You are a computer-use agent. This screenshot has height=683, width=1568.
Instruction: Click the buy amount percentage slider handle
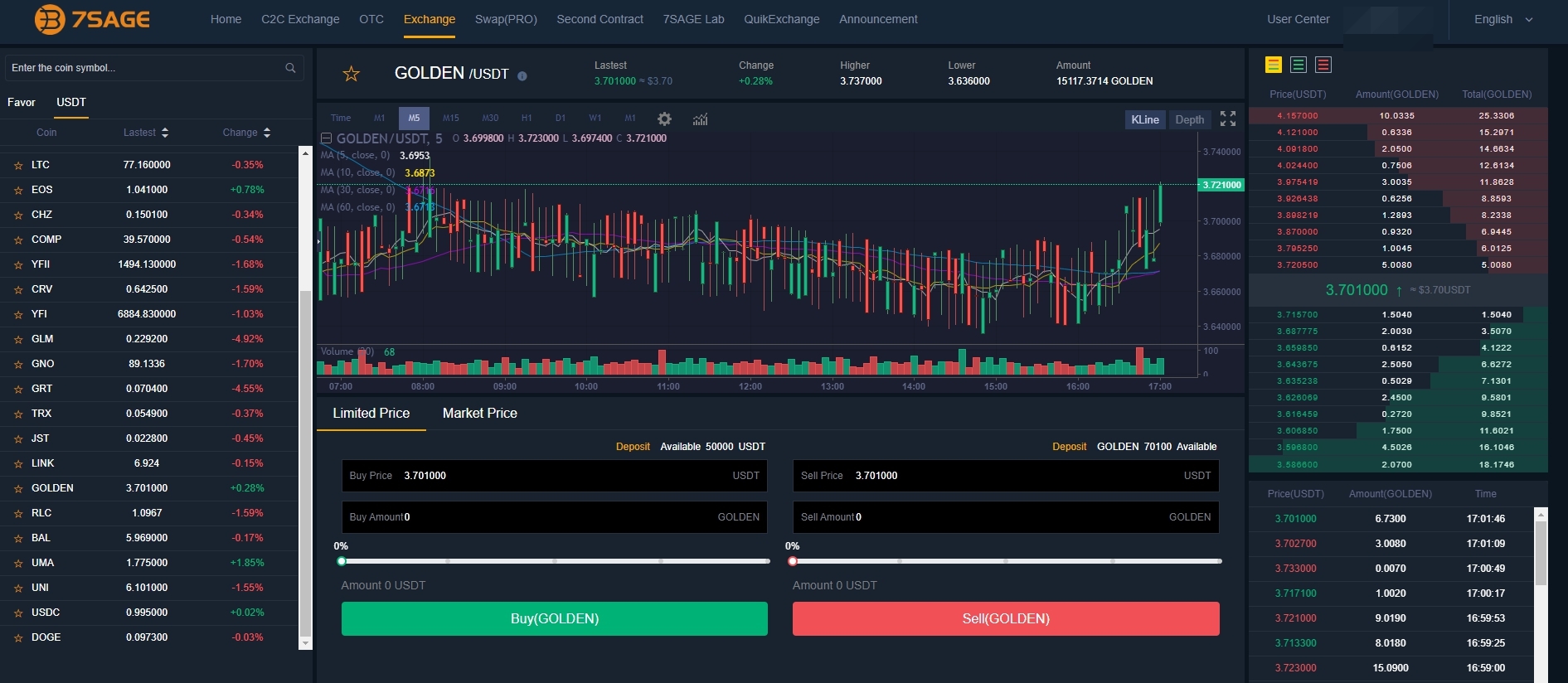point(342,561)
